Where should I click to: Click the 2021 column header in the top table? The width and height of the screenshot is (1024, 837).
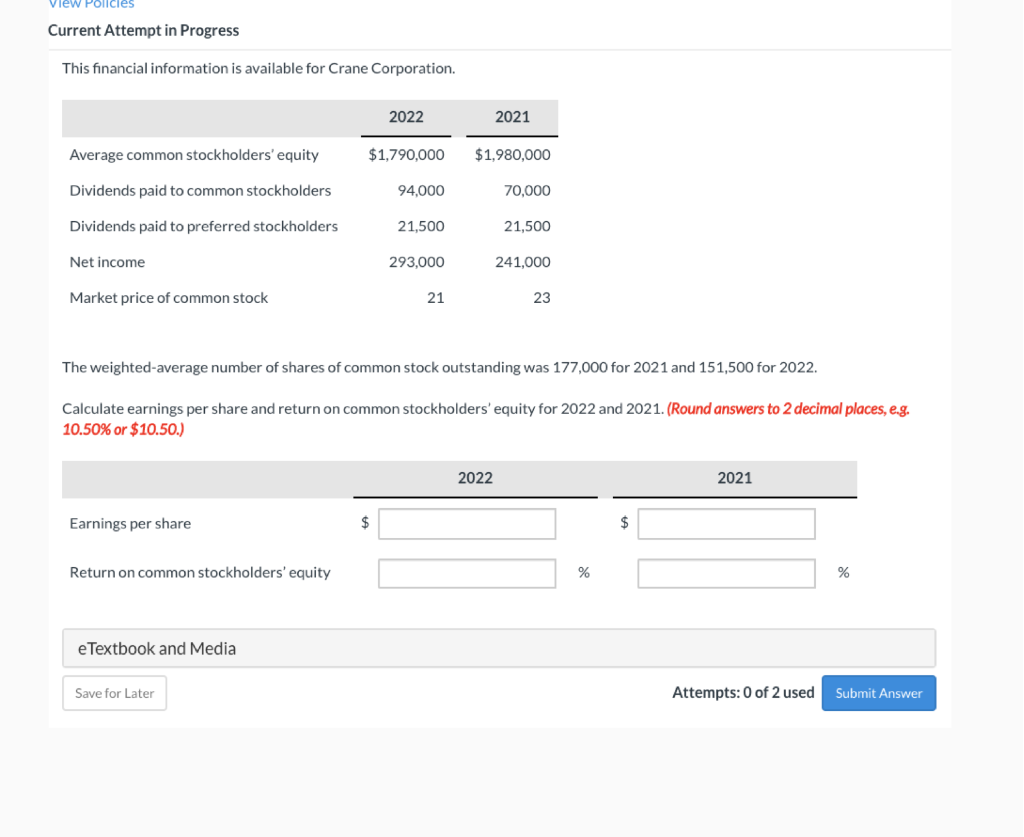(511, 117)
